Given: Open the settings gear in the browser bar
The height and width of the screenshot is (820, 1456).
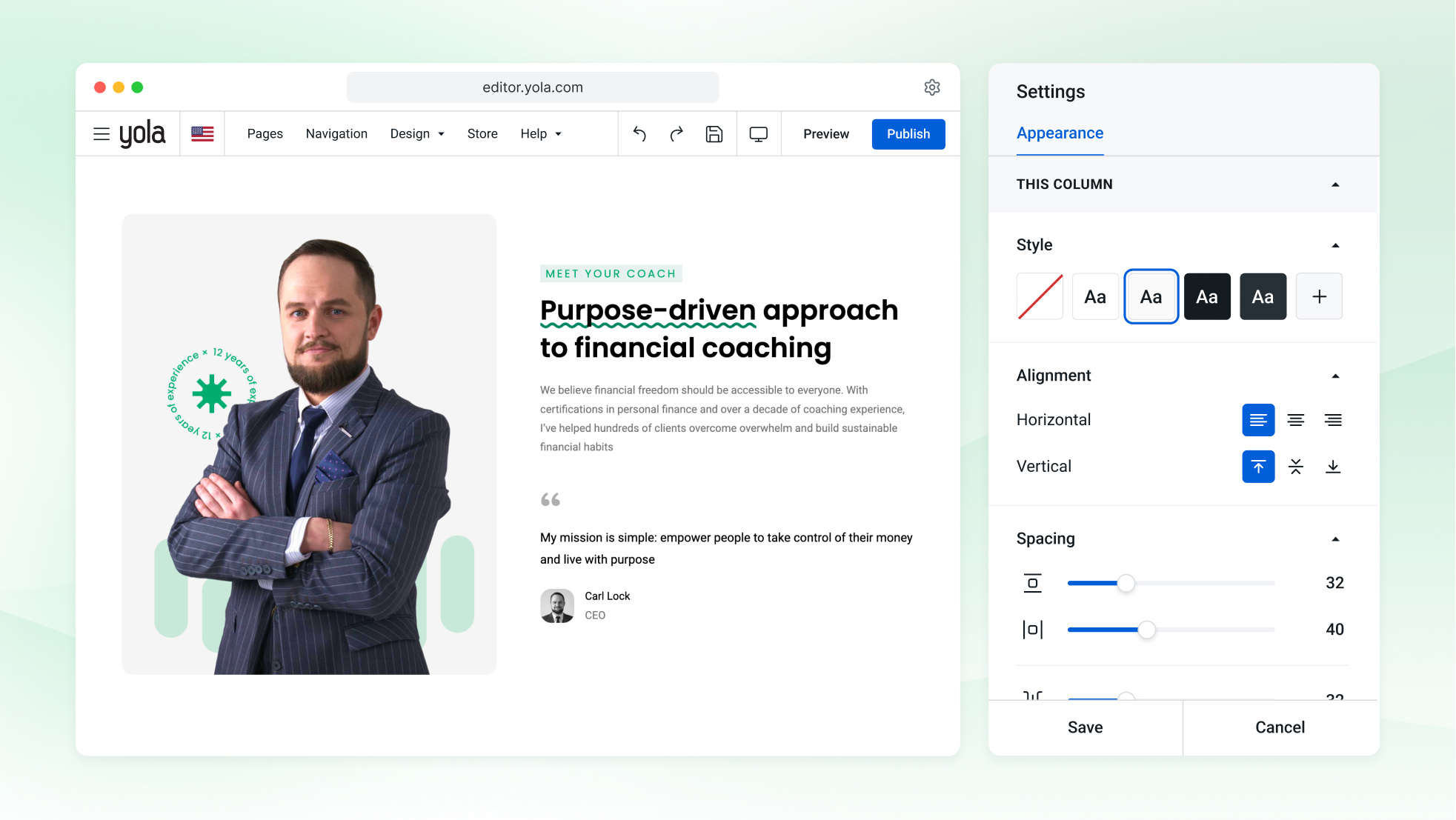Looking at the screenshot, I should coord(932,87).
